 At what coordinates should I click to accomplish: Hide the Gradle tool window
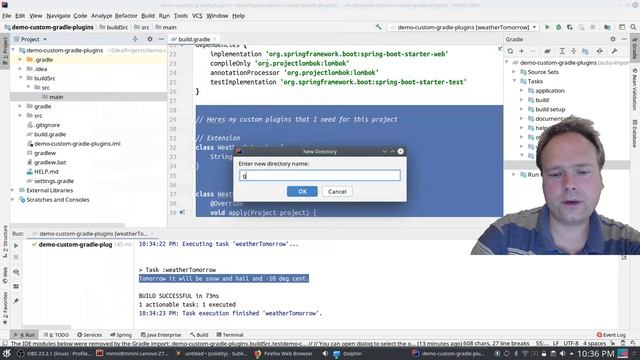tap(624, 39)
